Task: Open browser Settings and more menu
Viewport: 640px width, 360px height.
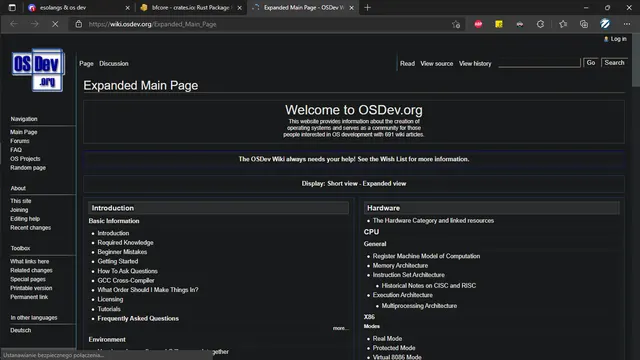Action: pos(627,24)
